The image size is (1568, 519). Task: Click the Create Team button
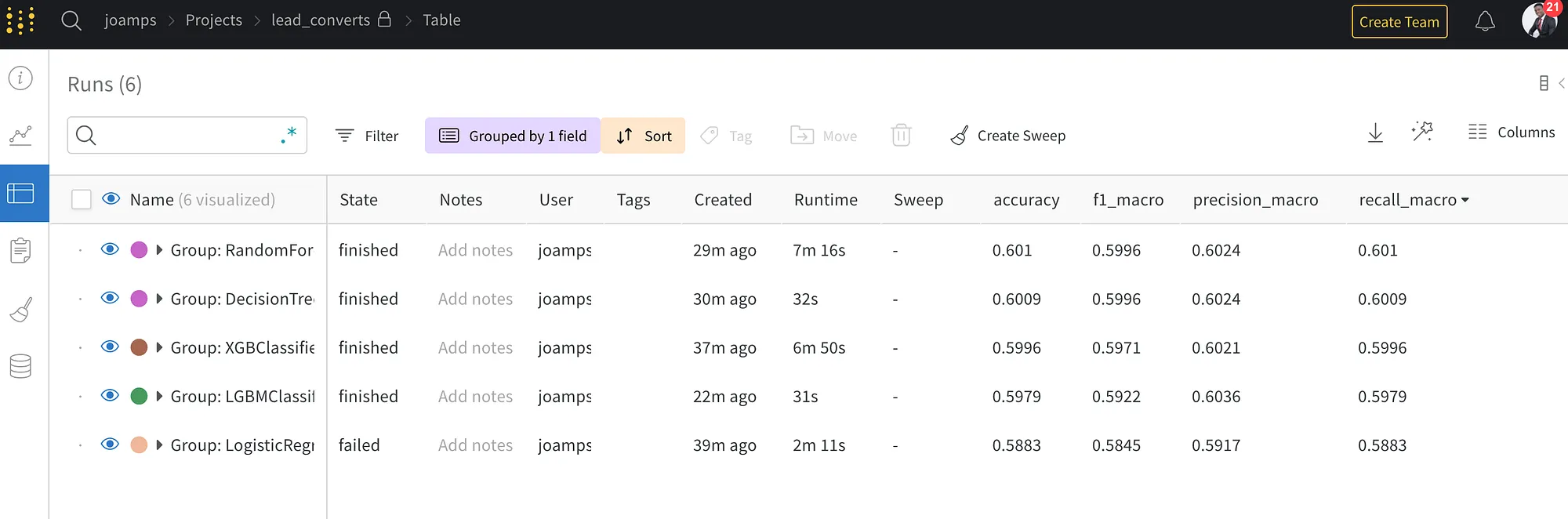point(1399,22)
